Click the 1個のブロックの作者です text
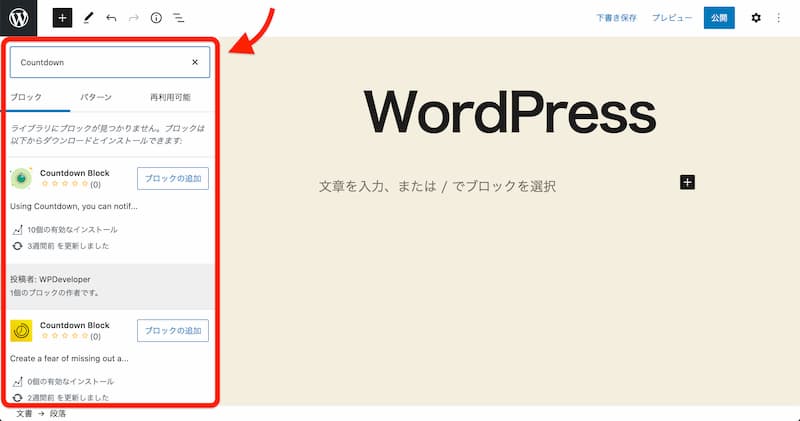The width and height of the screenshot is (800, 421). (x=55, y=293)
